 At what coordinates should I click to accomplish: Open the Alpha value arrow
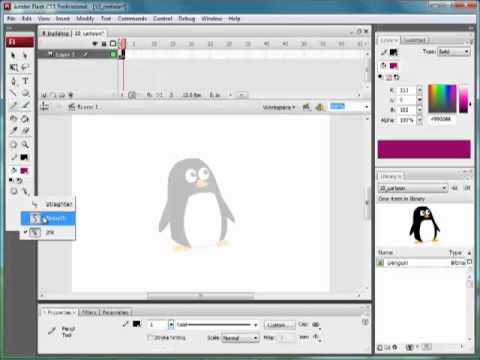coord(420,120)
